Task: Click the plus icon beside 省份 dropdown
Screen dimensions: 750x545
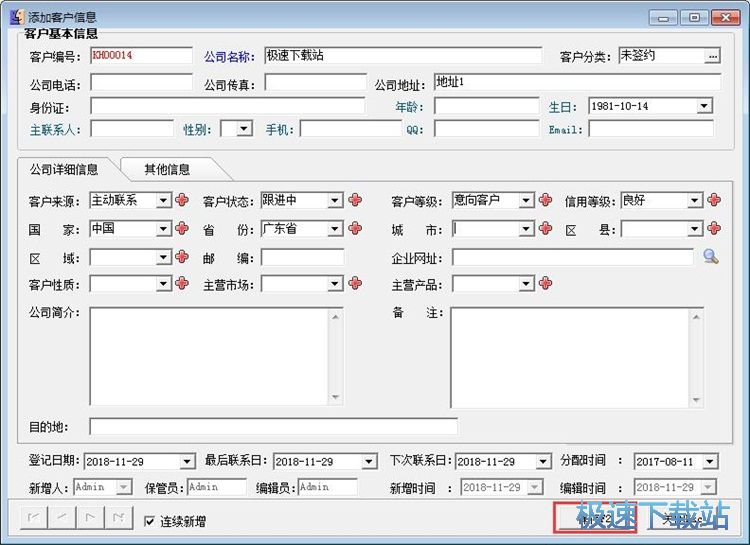Action: pos(355,228)
